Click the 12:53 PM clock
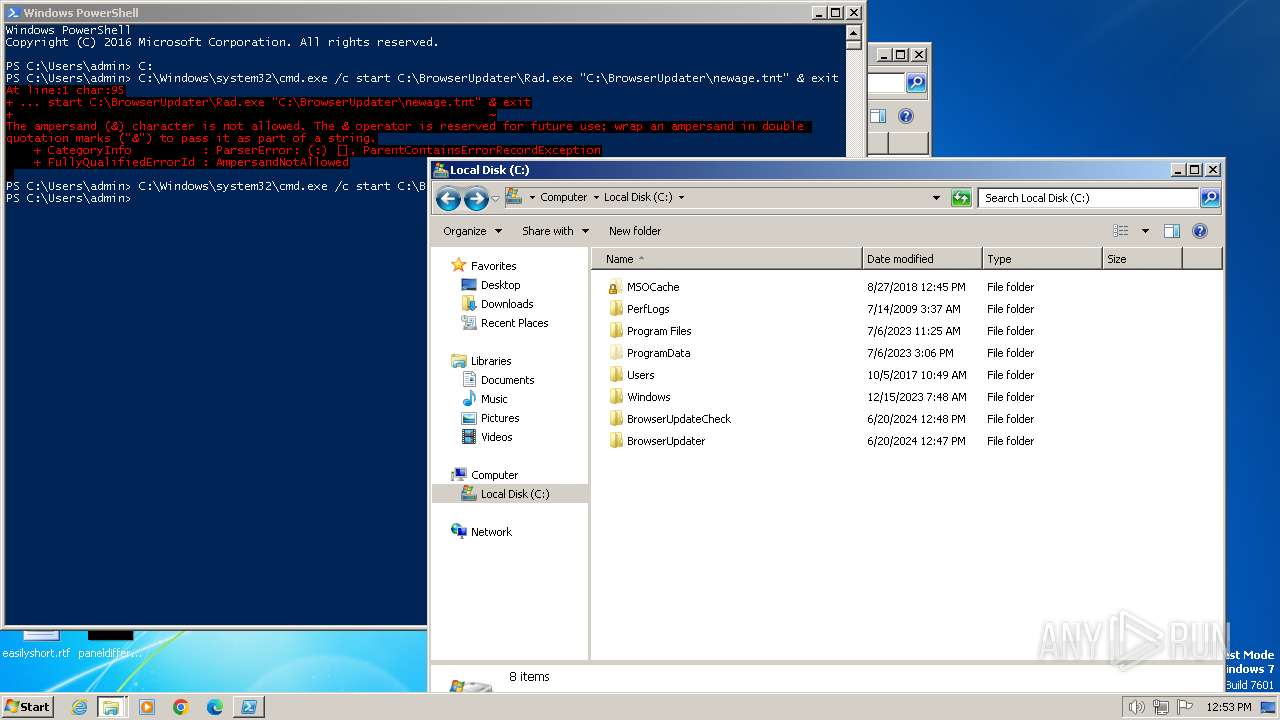This screenshot has width=1280, height=720. coord(1229,707)
